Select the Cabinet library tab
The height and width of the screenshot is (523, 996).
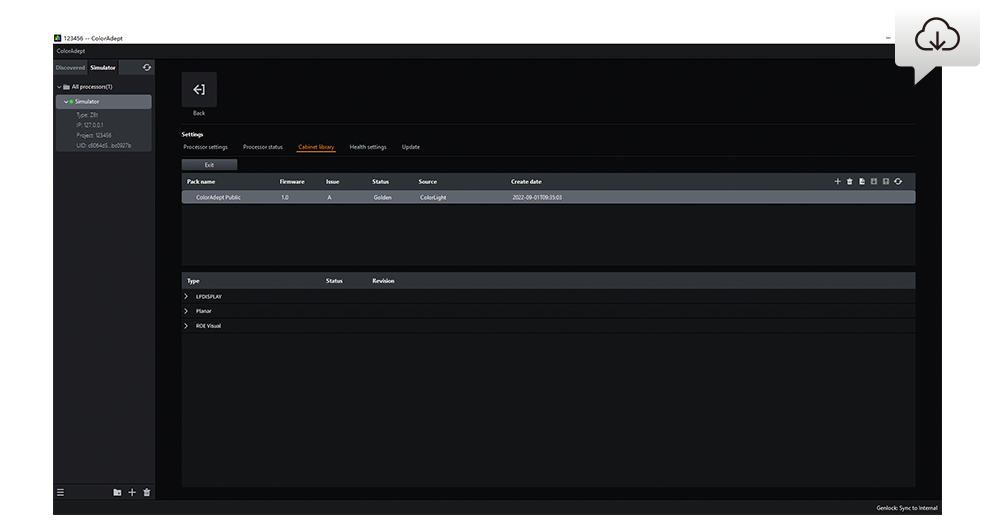(x=316, y=147)
